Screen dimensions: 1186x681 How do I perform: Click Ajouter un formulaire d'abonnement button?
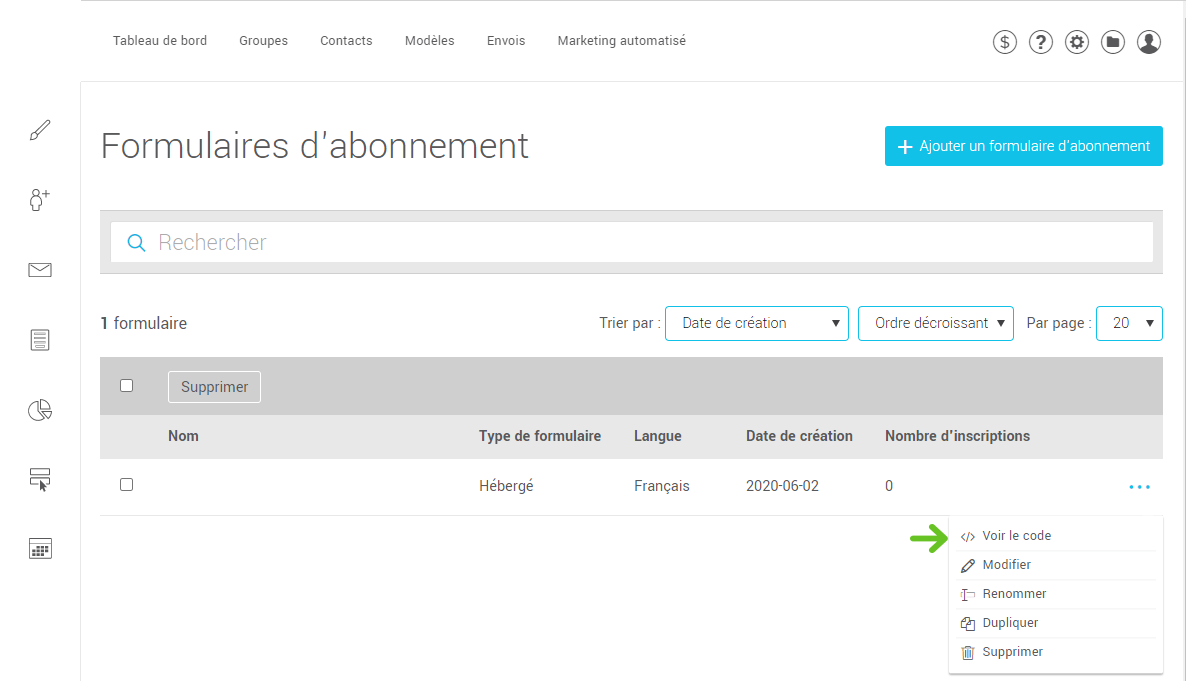click(x=1023, y=146)
